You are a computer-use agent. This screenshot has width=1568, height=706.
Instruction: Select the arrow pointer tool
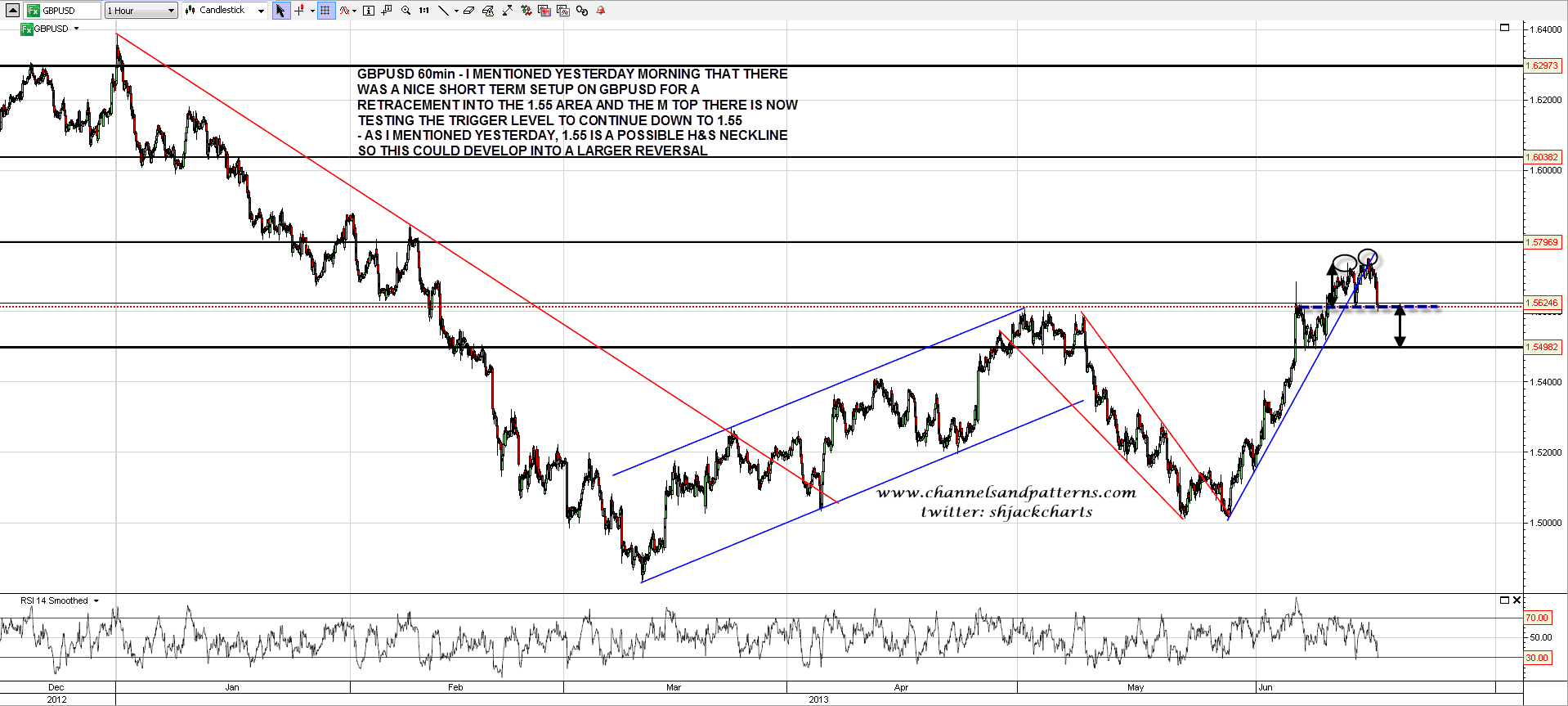pyautogui.click(x=280, y=11)
